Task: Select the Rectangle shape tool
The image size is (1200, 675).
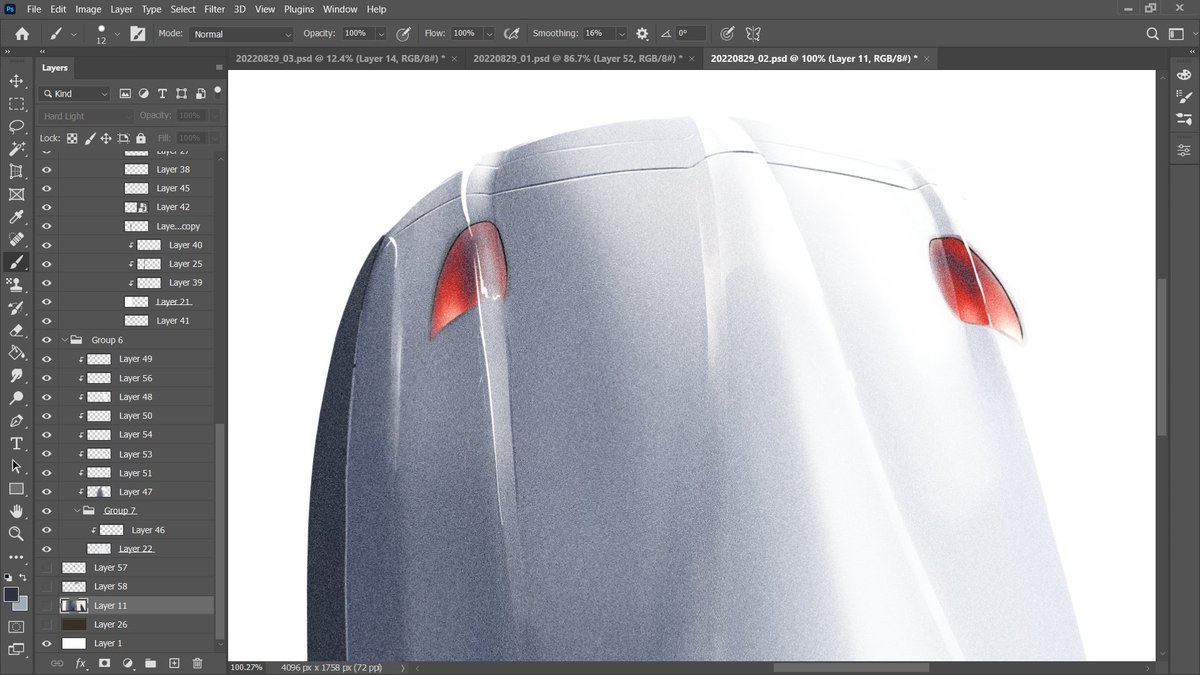Action: click(x=16, y=489)
